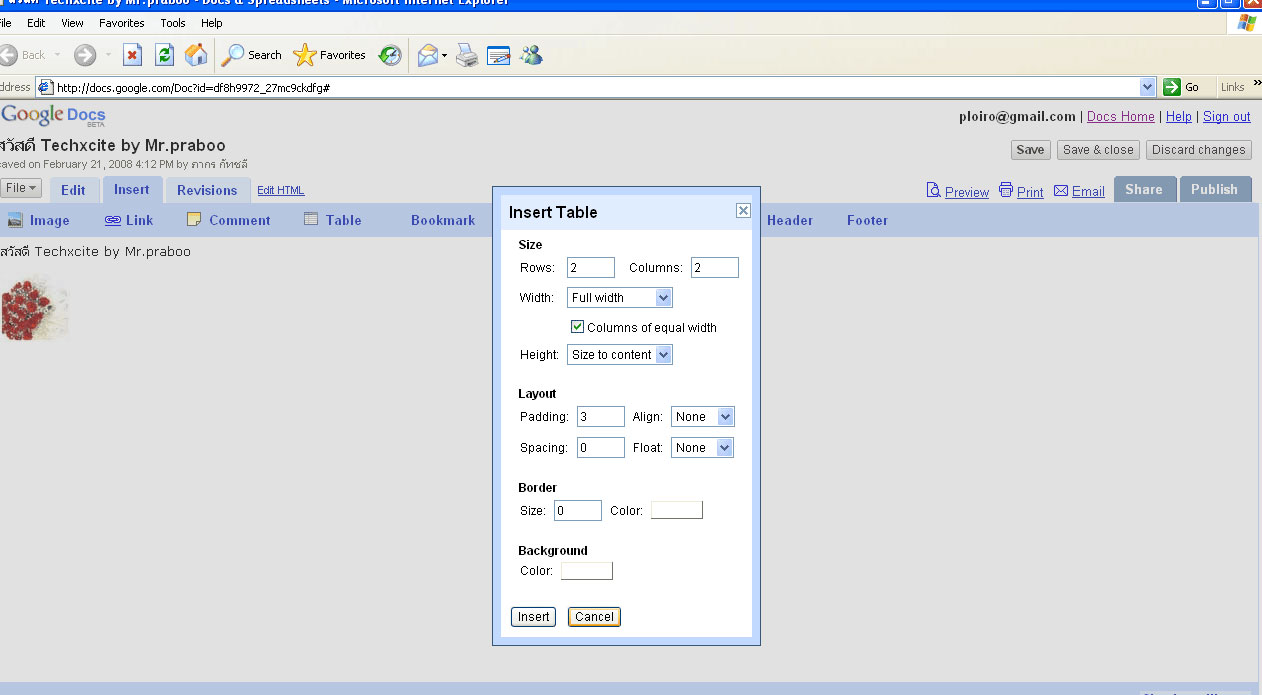Click the Cancel button in dialog
Screen dimensions: 1262x695
[594, 617]
